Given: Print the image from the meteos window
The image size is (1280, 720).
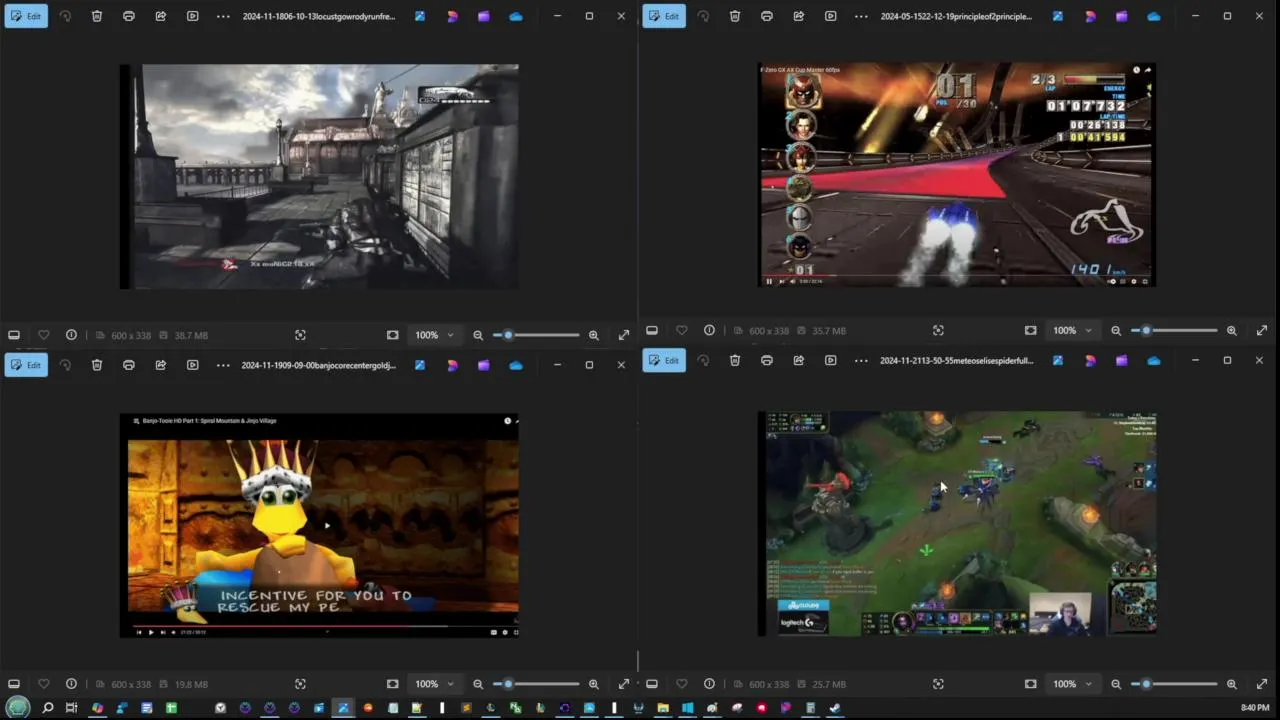Looking at the screenshot, I should 767,360.
